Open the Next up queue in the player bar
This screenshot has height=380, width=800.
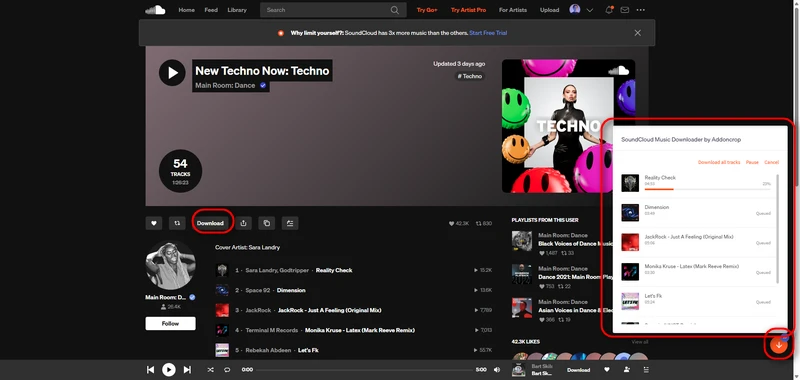pos(646,370)
